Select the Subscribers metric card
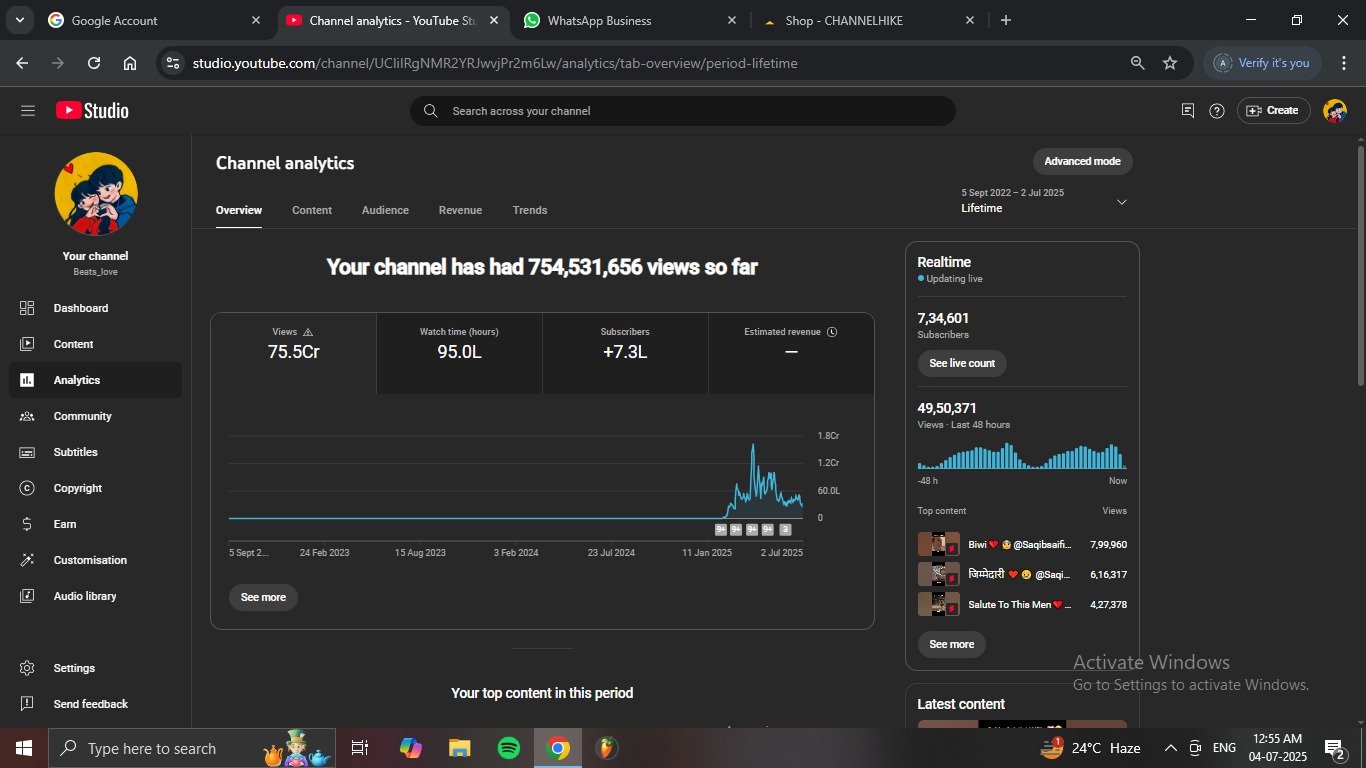 pyautogui.click(x=625, y=353)
